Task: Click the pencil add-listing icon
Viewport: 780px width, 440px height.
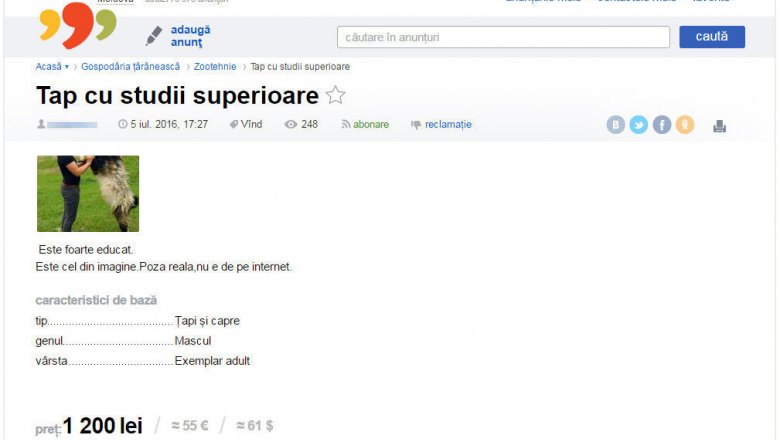Action: click(154, 36)
